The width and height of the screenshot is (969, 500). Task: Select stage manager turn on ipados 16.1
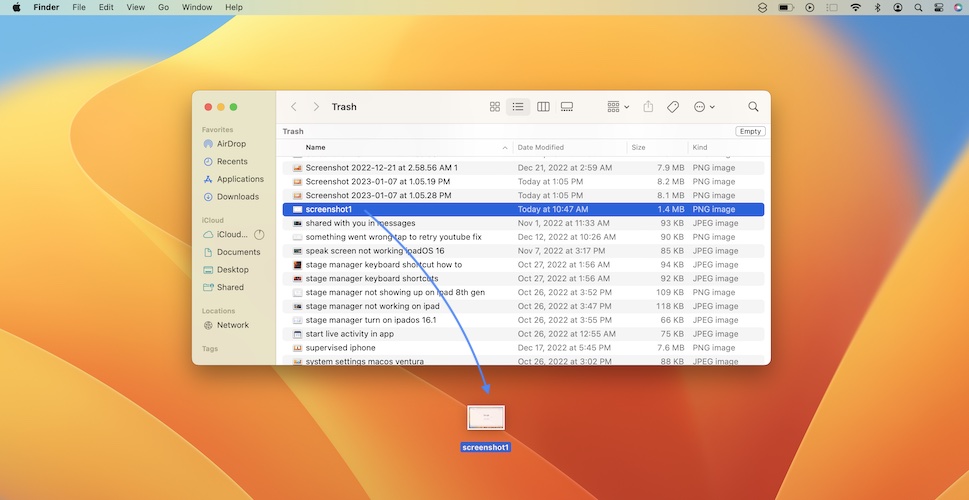click(523, 320)
